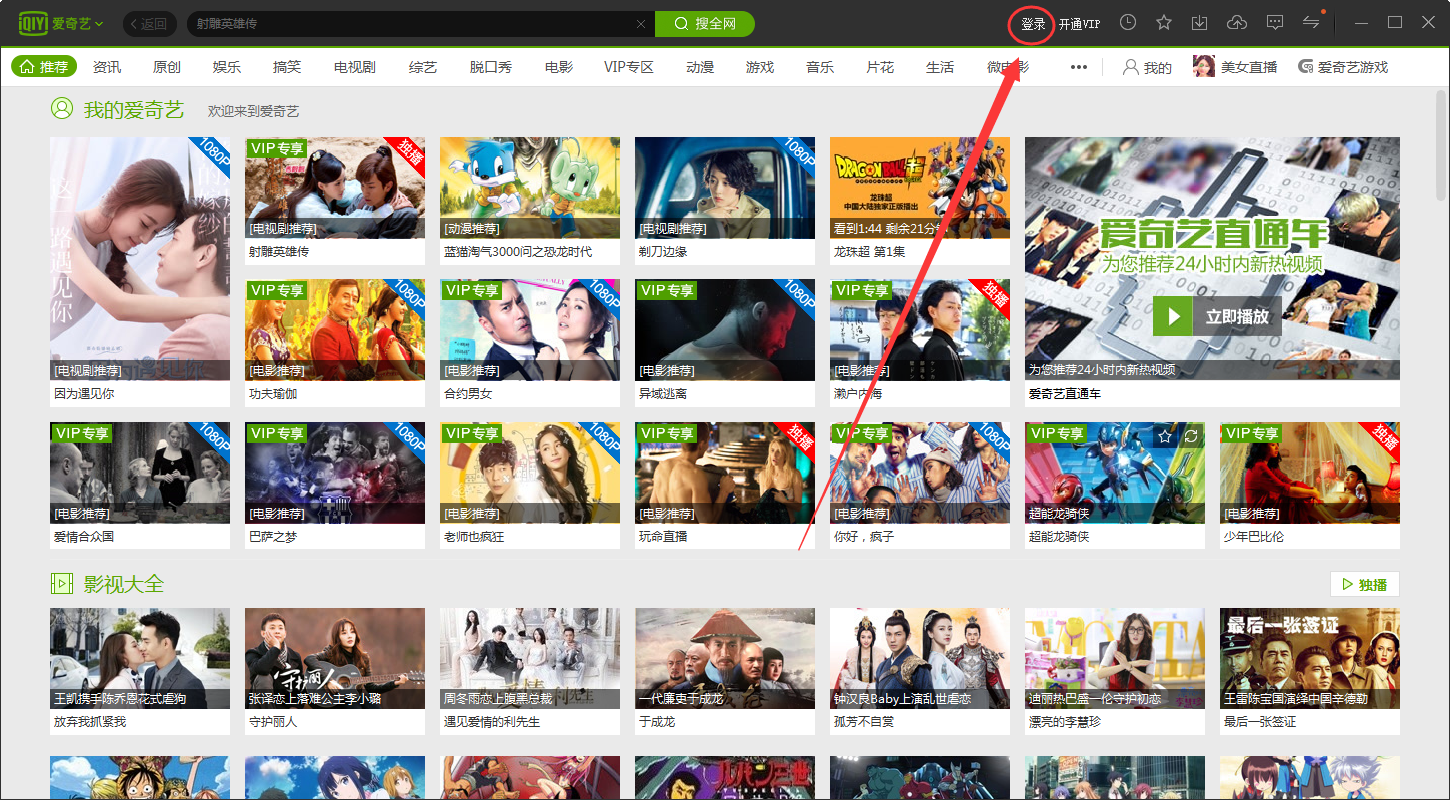Viewport: 1450px width, 800px height.
Task: Open the 生活 tab
Action: pyautogui.click(x=940, y=67)
